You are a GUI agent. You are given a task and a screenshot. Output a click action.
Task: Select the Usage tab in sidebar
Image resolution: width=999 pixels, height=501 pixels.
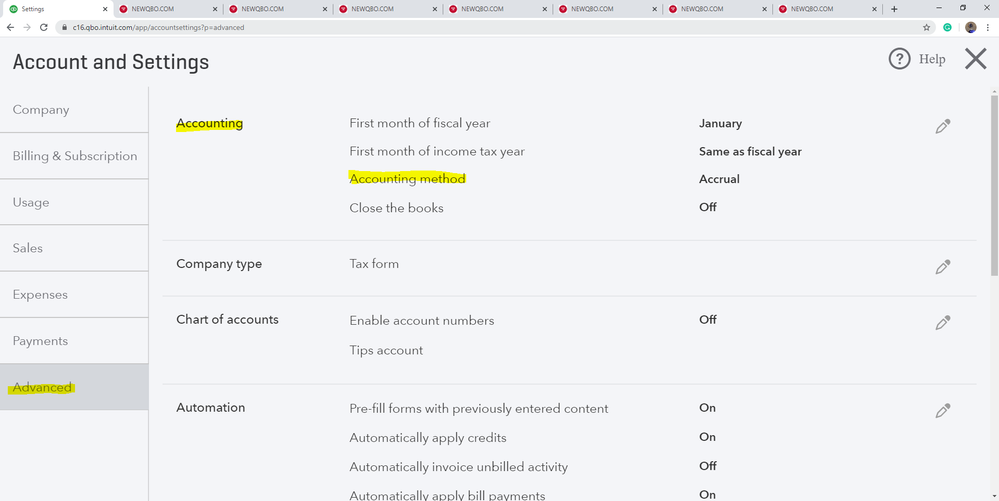[x=31, y=202]
